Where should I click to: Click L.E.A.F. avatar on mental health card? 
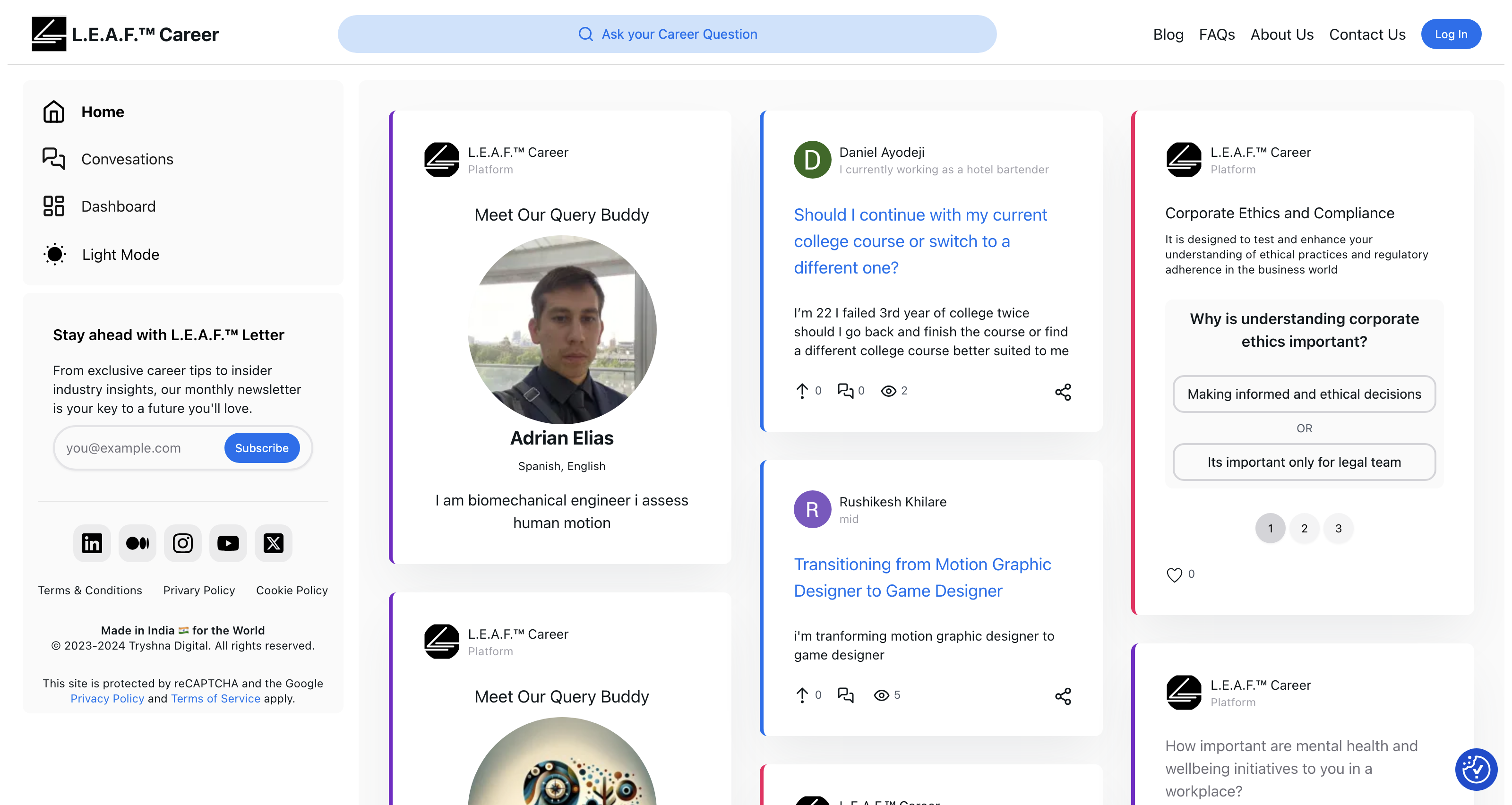click(x=1184, y=693)
